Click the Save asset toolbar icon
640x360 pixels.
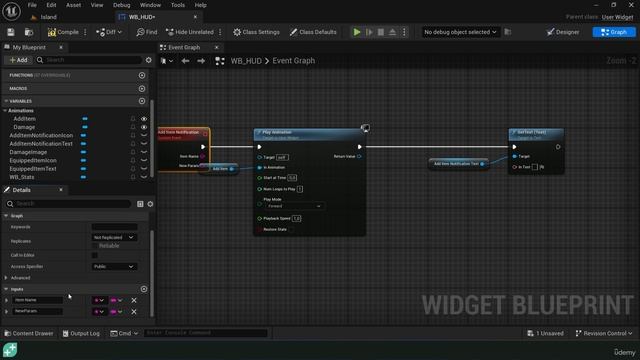tap(11, 32)
